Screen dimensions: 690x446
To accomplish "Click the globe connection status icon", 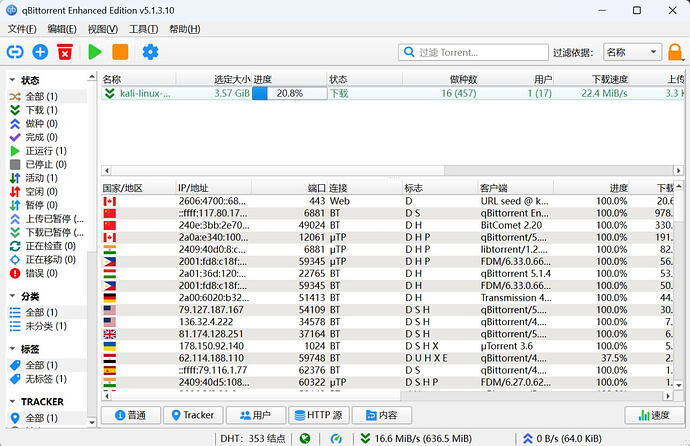I will (305, 439).
